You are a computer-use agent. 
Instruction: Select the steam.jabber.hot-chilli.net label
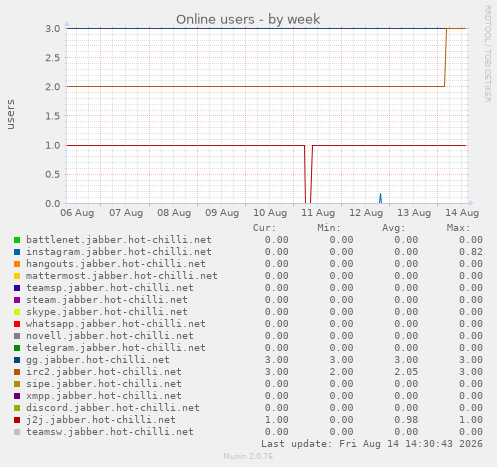(107, 300)
